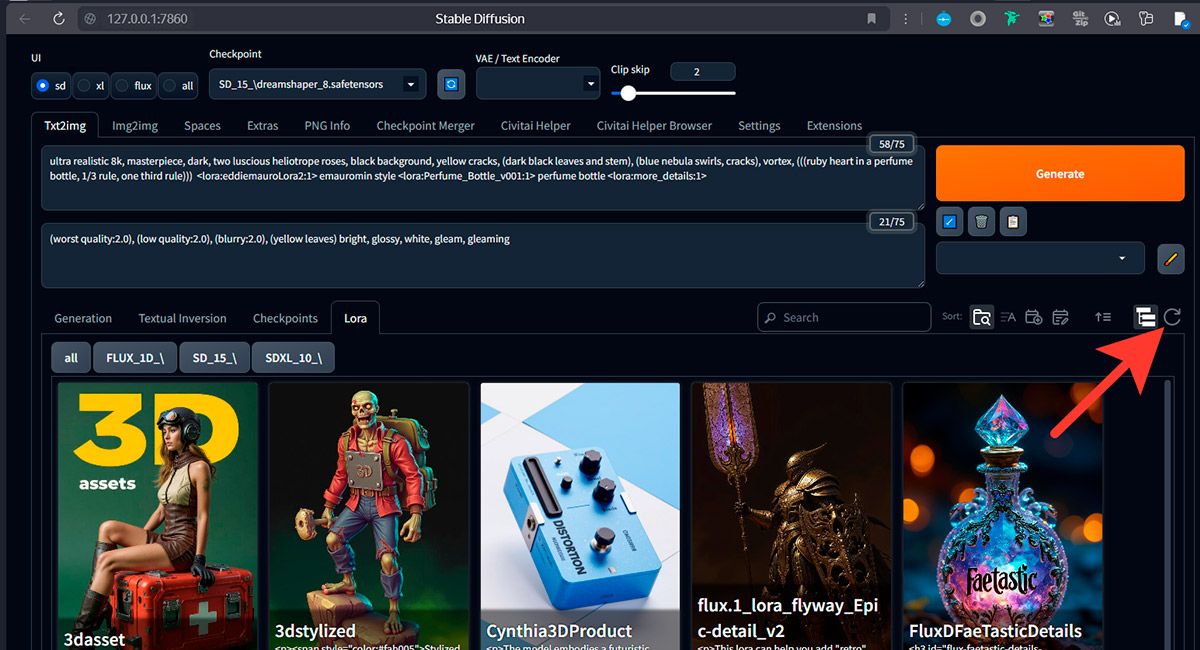
Task: Select the 3dstylized Lora card
Action: pyautogui.click(x=369, y=516)
